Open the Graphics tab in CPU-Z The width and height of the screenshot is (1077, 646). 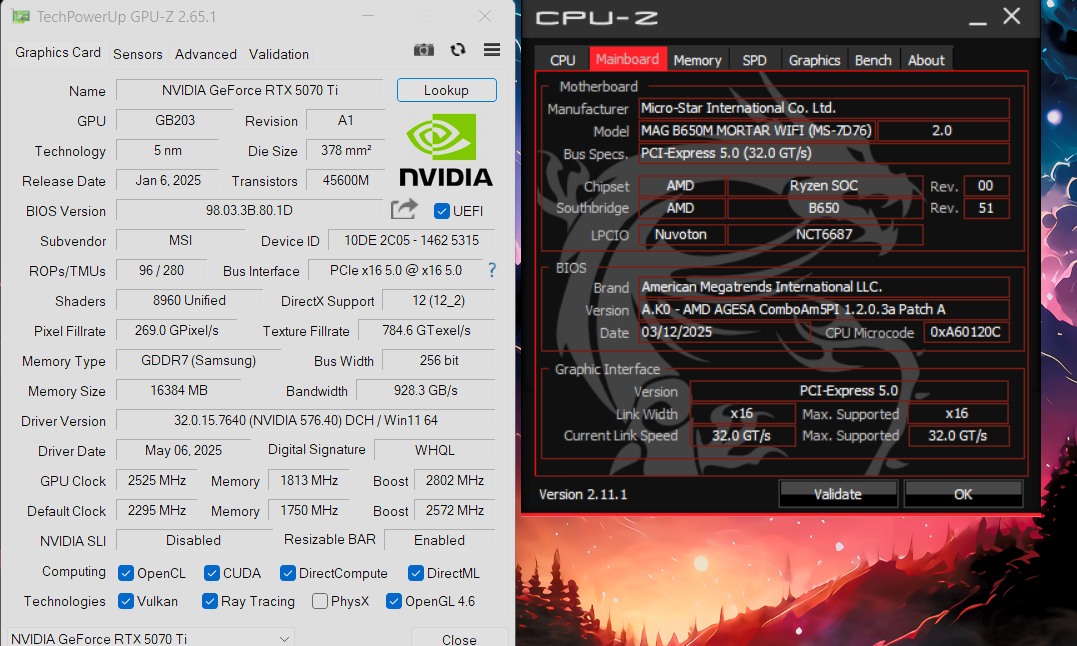(814, 60)
